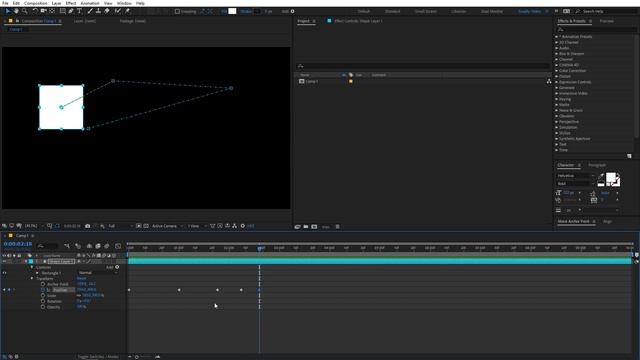Select the Roto Brush tool
The image size is (640, 360).
pos(118,11)
